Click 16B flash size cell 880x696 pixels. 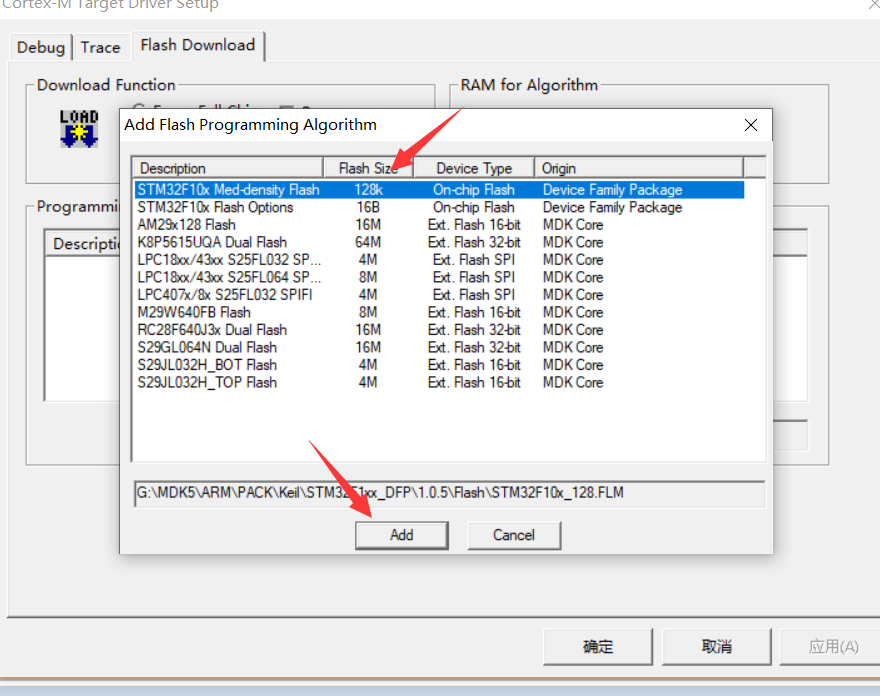[368, 207]
